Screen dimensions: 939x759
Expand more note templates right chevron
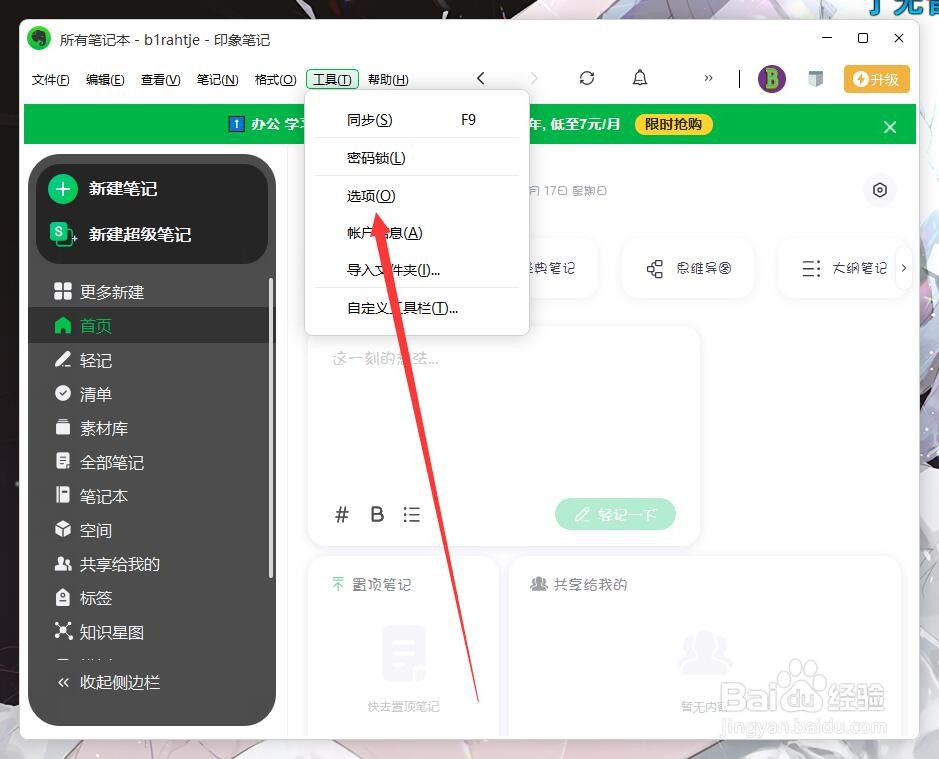pos(904,268)
